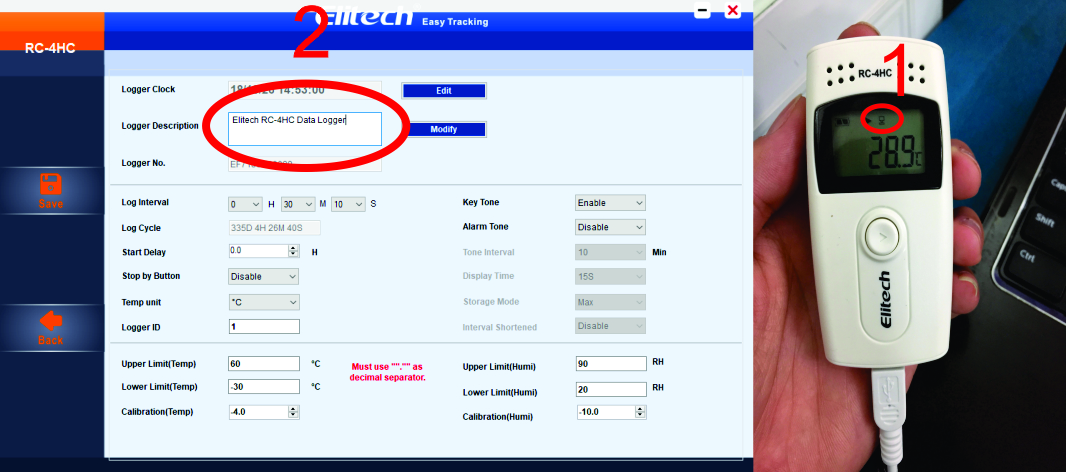Open the Temp unit dropdown
This screenshot has width=1066, height=472.
coord(264,302)
